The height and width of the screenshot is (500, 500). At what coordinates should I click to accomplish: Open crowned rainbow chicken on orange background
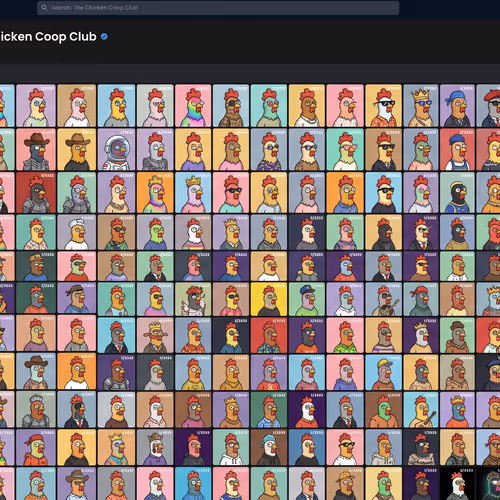155,192
